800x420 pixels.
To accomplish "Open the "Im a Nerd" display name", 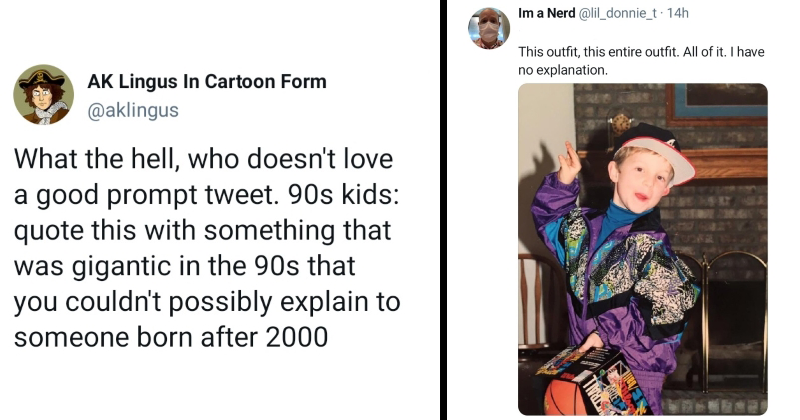I will pyautogui.click(x=547, y=13).
